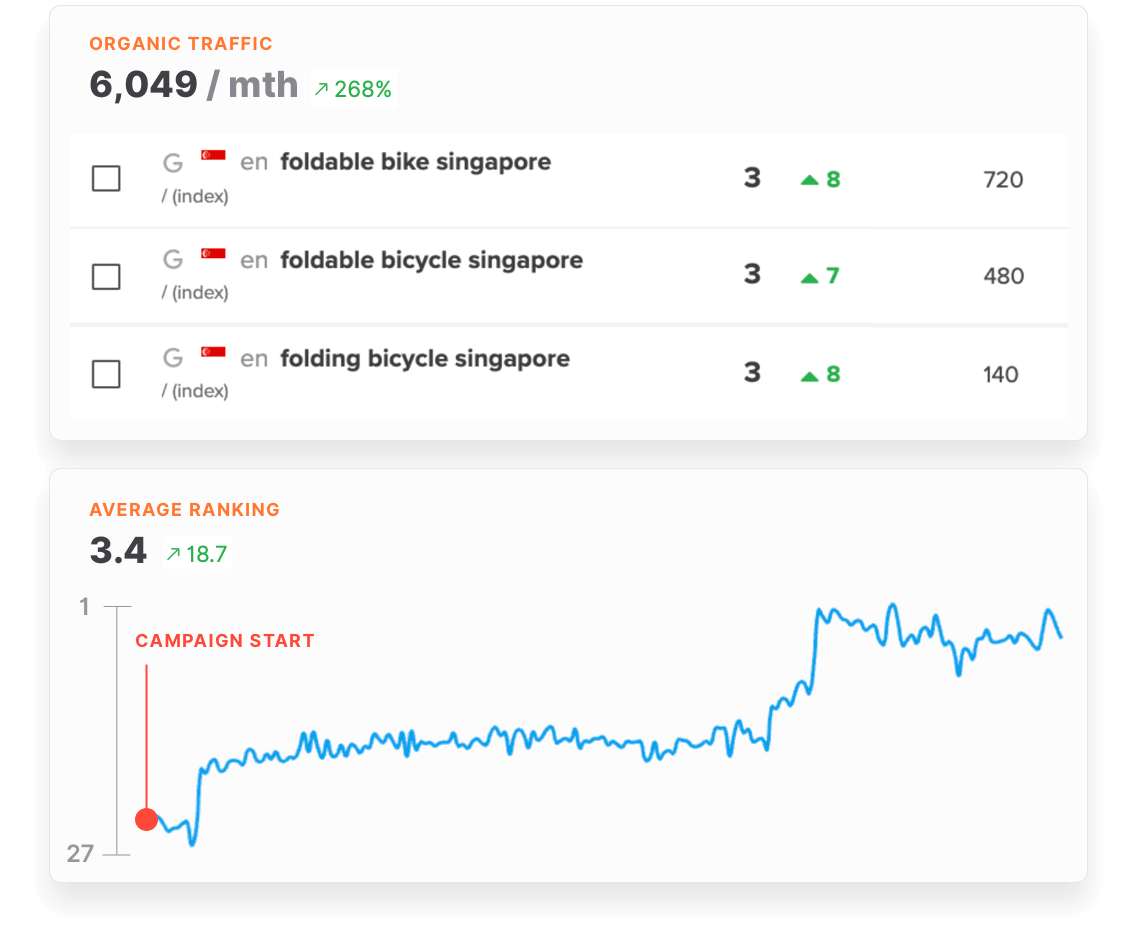1136x936 pixels.
Task: Open the /(index) page URL under foldable bicycle singapore
Action: (x=194, y=293)
